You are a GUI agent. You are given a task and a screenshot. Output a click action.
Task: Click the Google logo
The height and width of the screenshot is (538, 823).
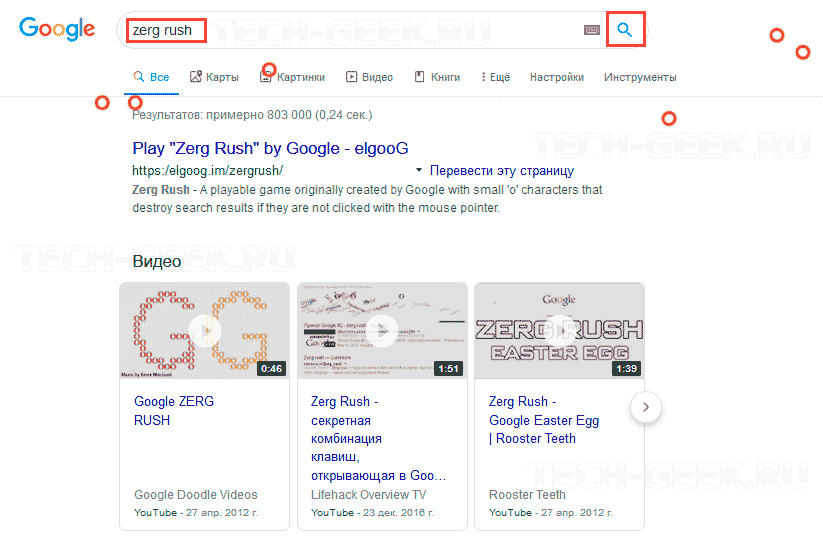[x=57, y=29]
